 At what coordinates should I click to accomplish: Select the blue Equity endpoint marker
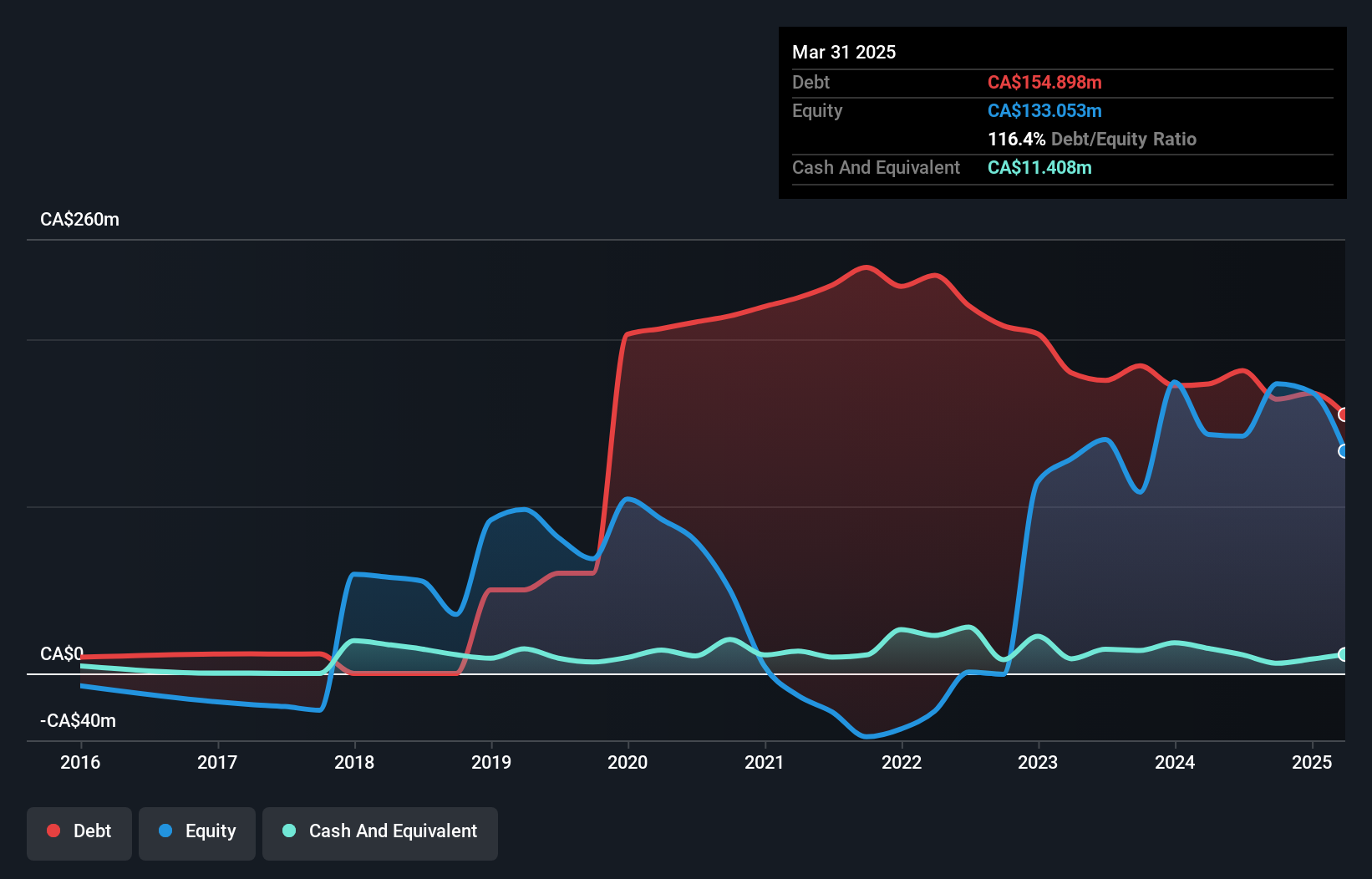1344,451
